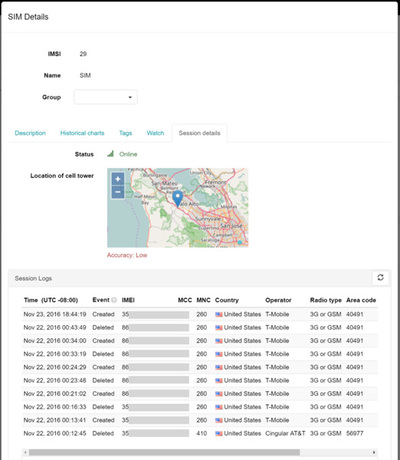The image size is (400, 460).
Task: Click the MNC column header
Action: tap(203, 300)
